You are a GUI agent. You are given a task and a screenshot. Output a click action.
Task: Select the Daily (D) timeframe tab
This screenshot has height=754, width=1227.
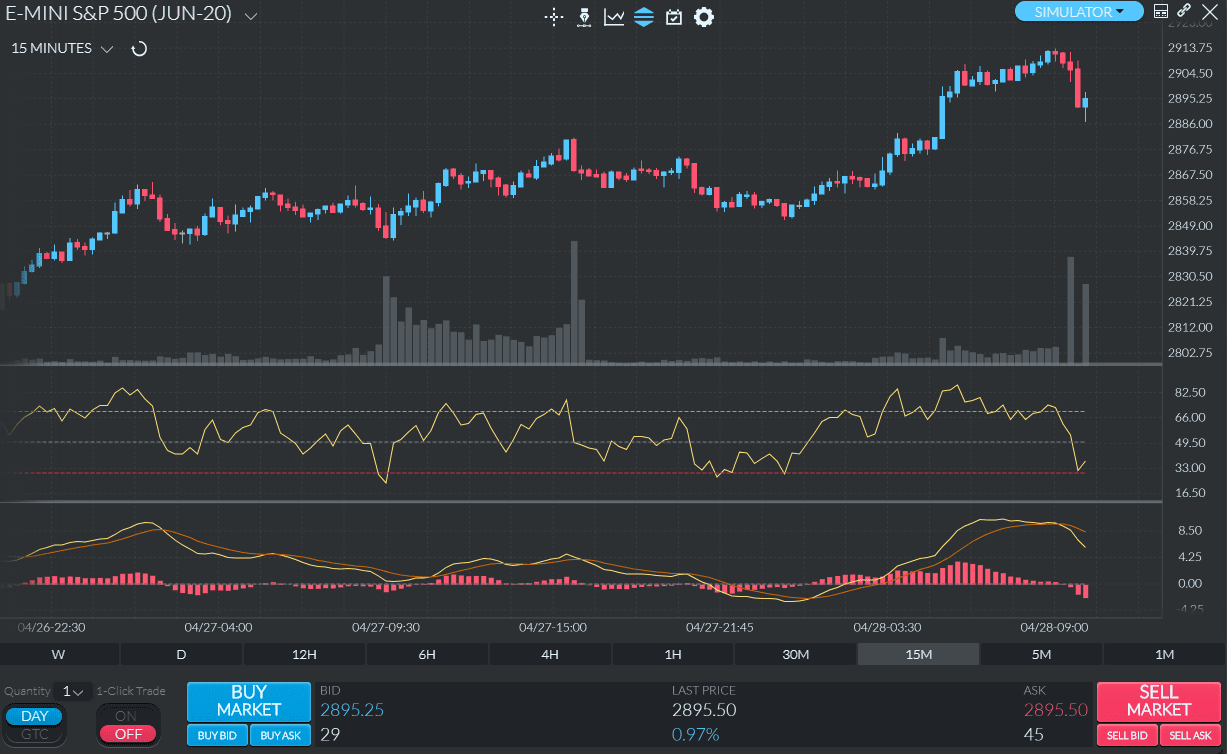point(181,654)
